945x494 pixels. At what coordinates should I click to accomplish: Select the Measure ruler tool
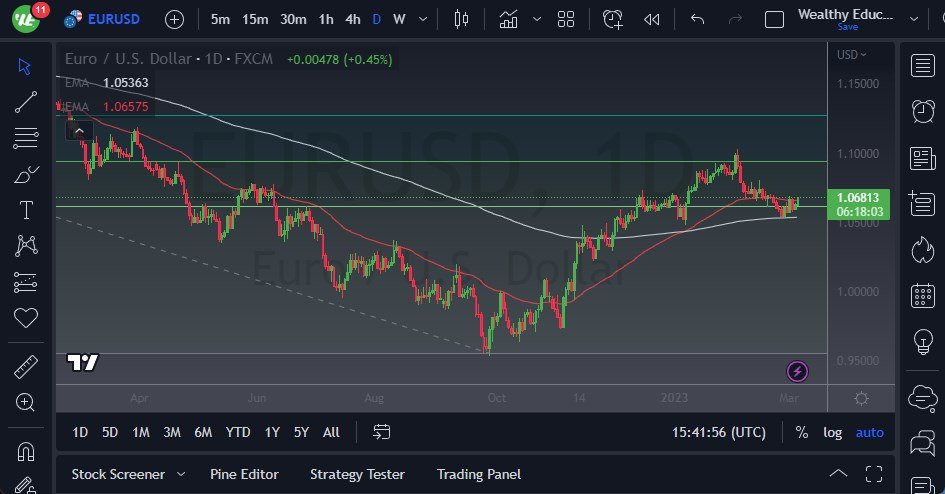(26, 367)
